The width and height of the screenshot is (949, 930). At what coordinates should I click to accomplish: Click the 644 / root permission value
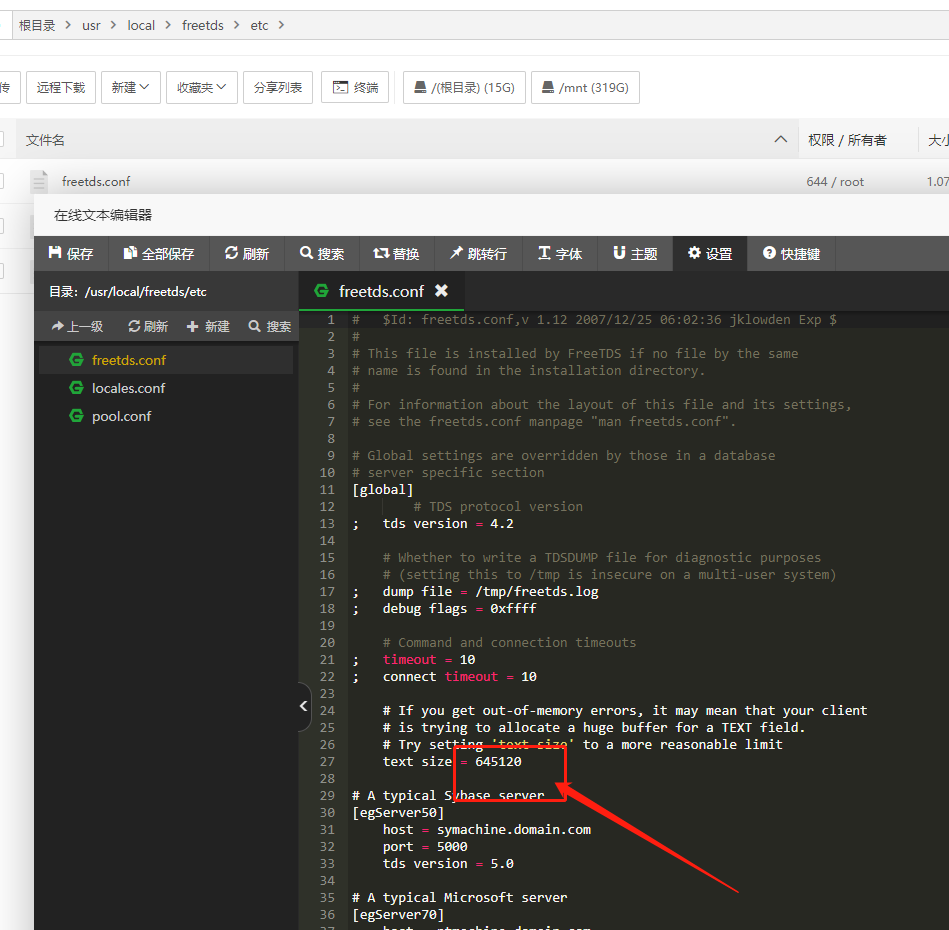click(x=835, y=182)
